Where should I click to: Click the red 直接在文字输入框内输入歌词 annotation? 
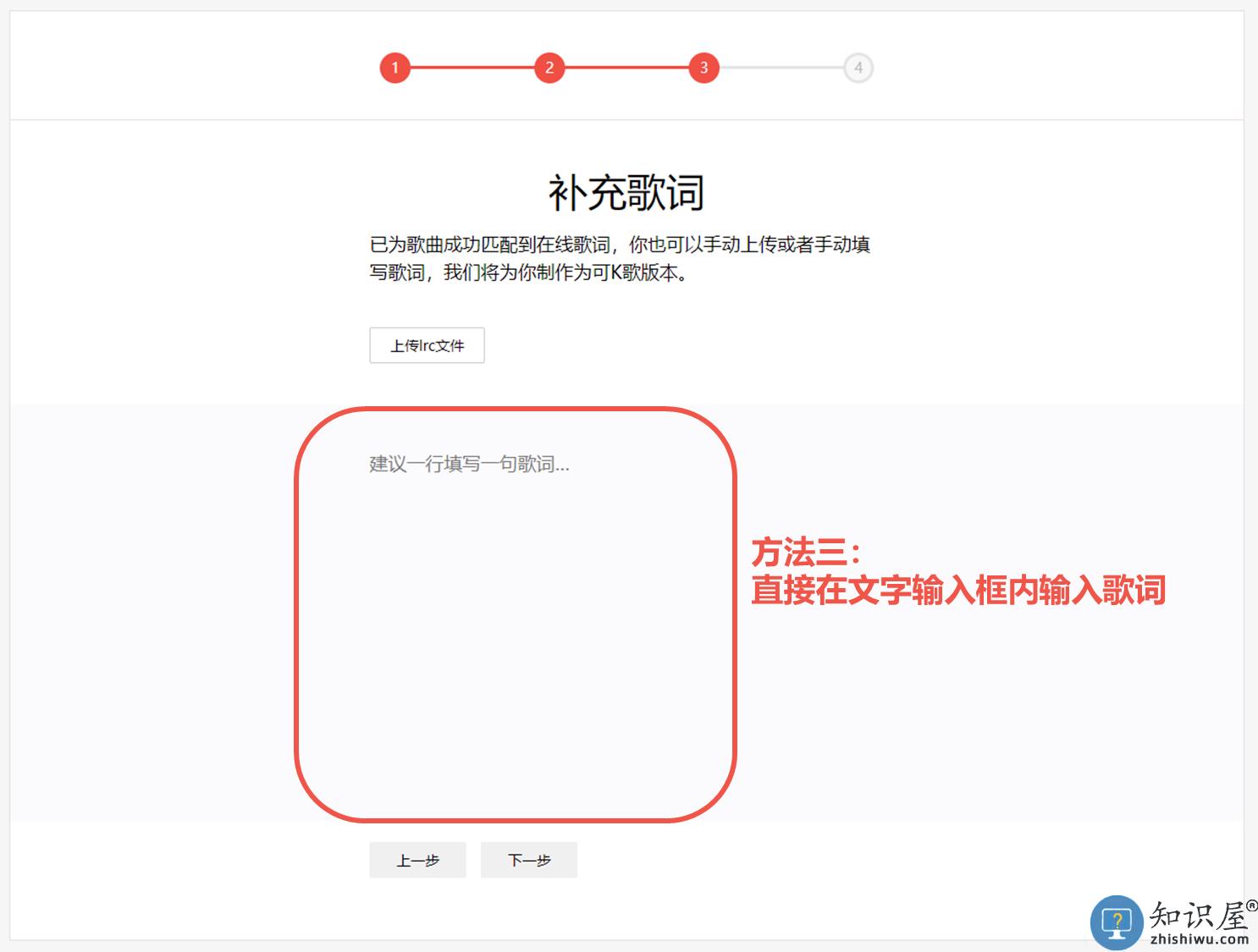click(x=958, y=590)
